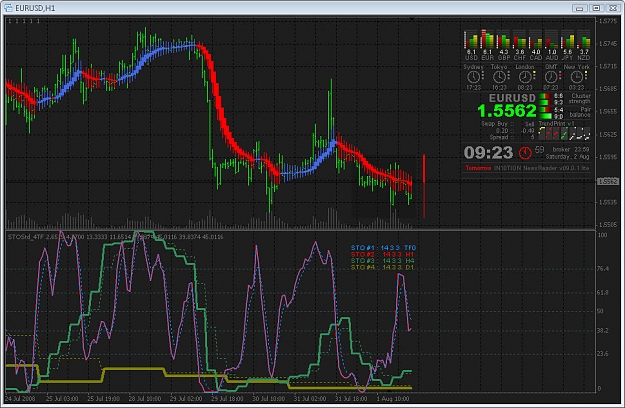625x408 pixels.
Task: Select the 'STO #2' H1 legend row
Action: click(x=383, y=254)
